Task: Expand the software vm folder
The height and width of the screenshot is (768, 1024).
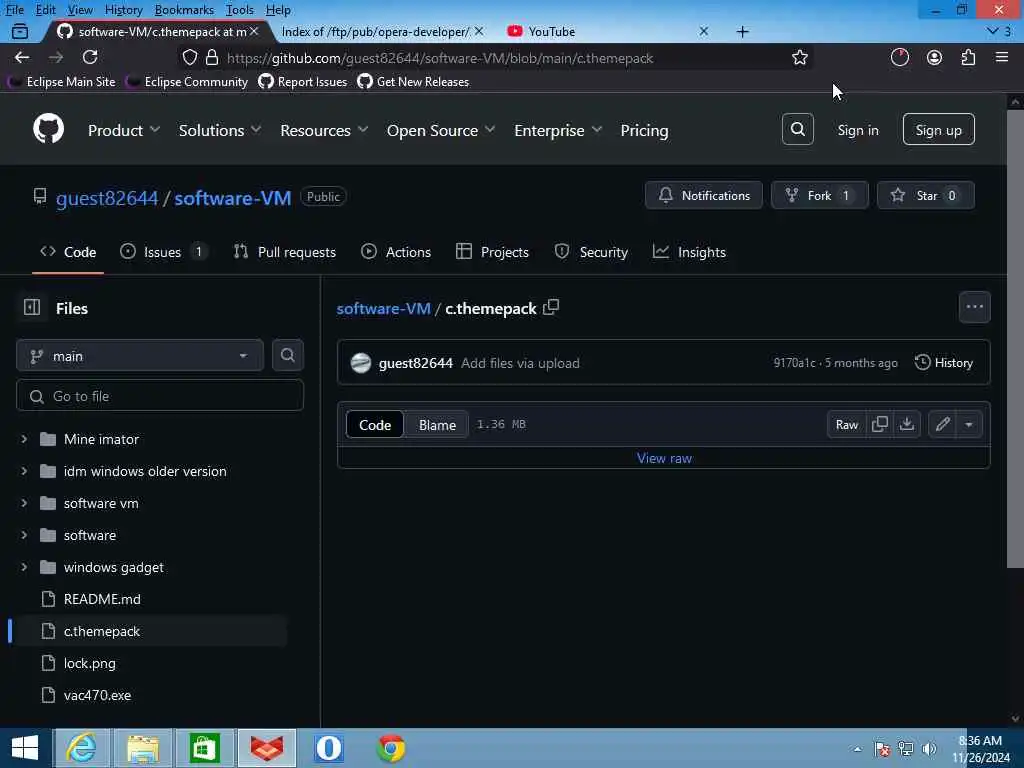Action: point(24,503)
